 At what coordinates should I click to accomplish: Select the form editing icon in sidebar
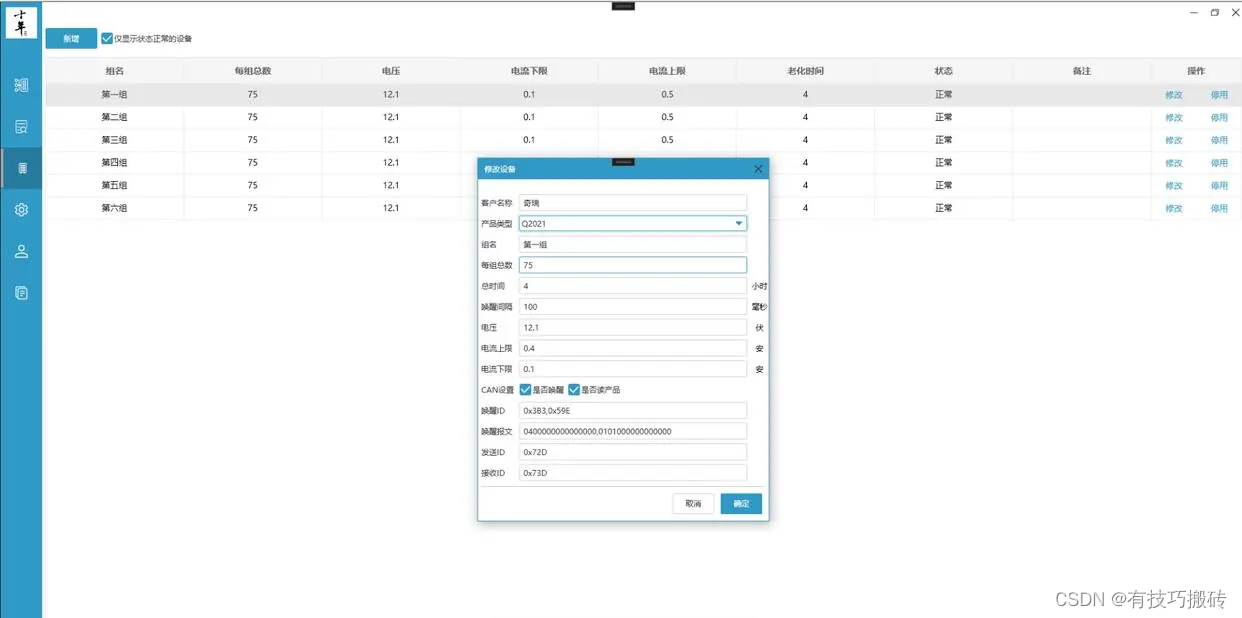(x=21, y=126)
